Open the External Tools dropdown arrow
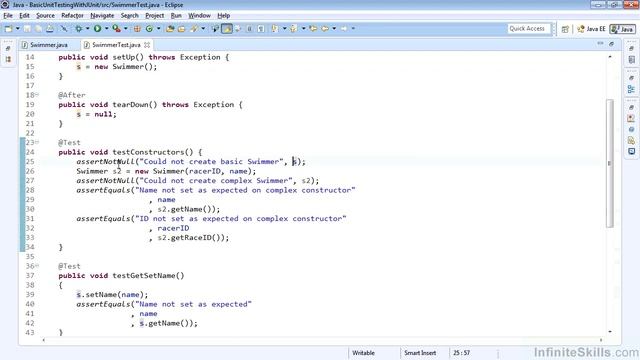Viewport: 640px width, 360px height. pyautogui.click(x=126, y=29)
